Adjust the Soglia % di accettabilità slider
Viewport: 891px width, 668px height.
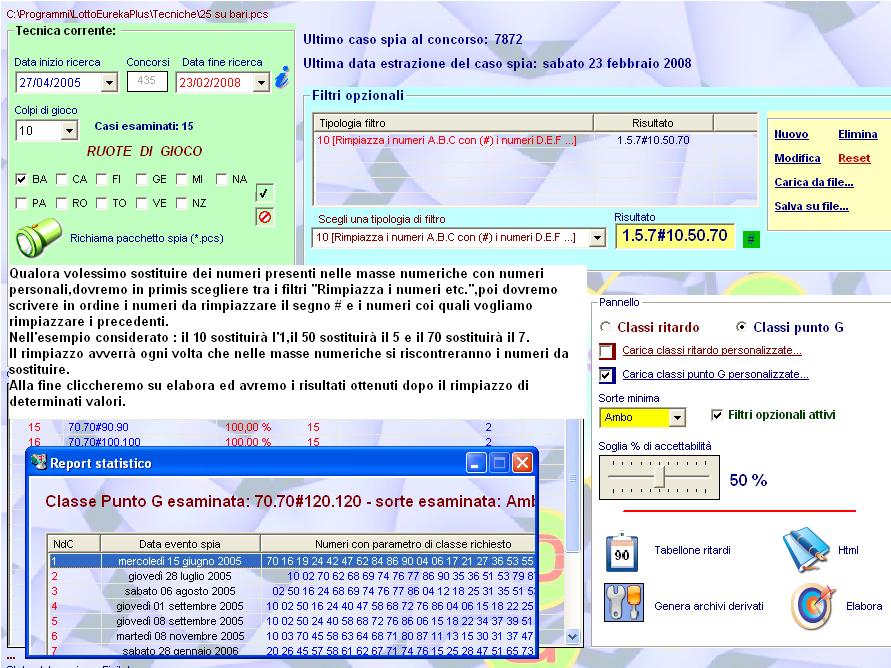[659, 477]
